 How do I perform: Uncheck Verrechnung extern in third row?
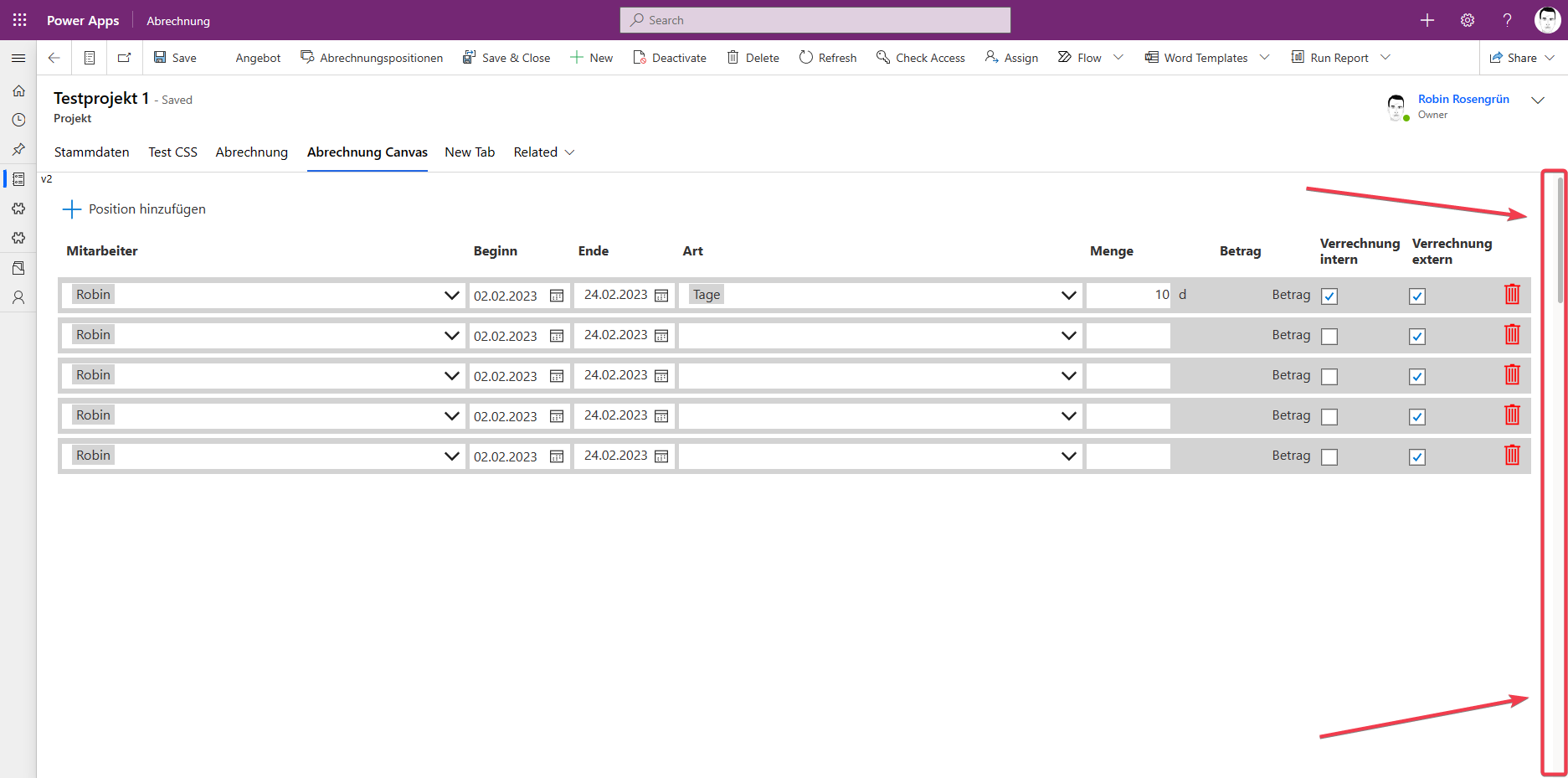pyautogui.click(x=1417, y=377)
